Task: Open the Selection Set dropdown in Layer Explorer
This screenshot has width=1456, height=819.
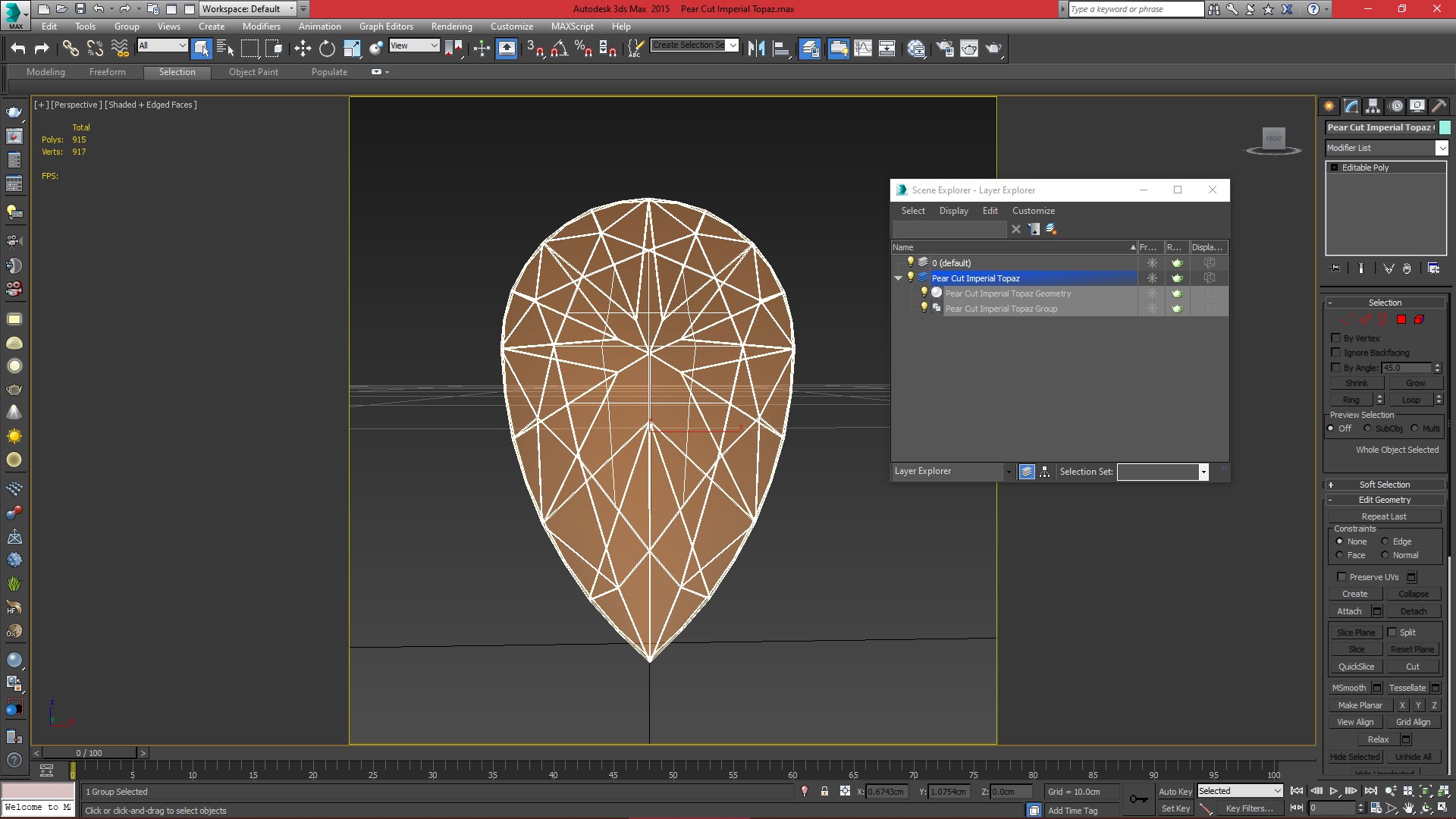Action: [1203, 472]
